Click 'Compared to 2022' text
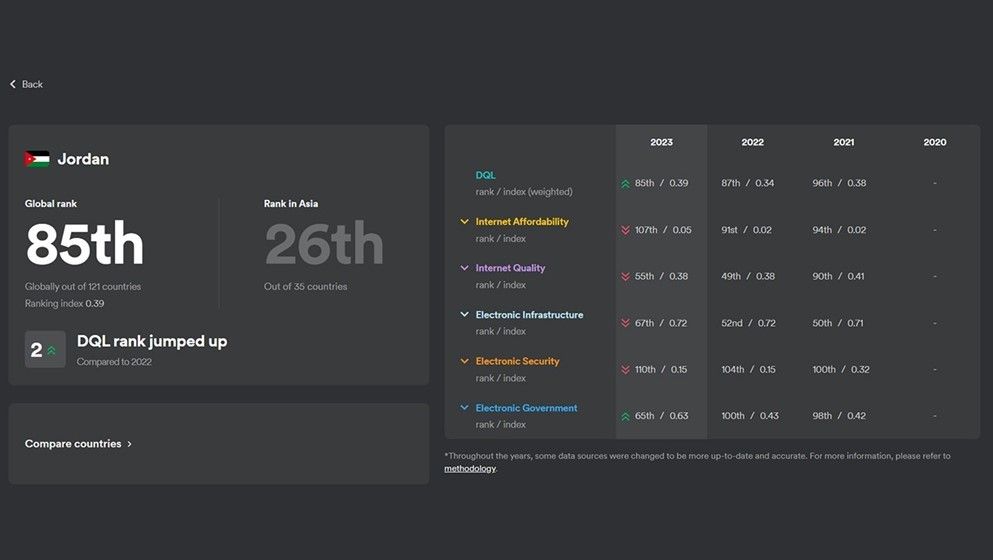This screenshot has width=993, height=560. coord(114,362)
